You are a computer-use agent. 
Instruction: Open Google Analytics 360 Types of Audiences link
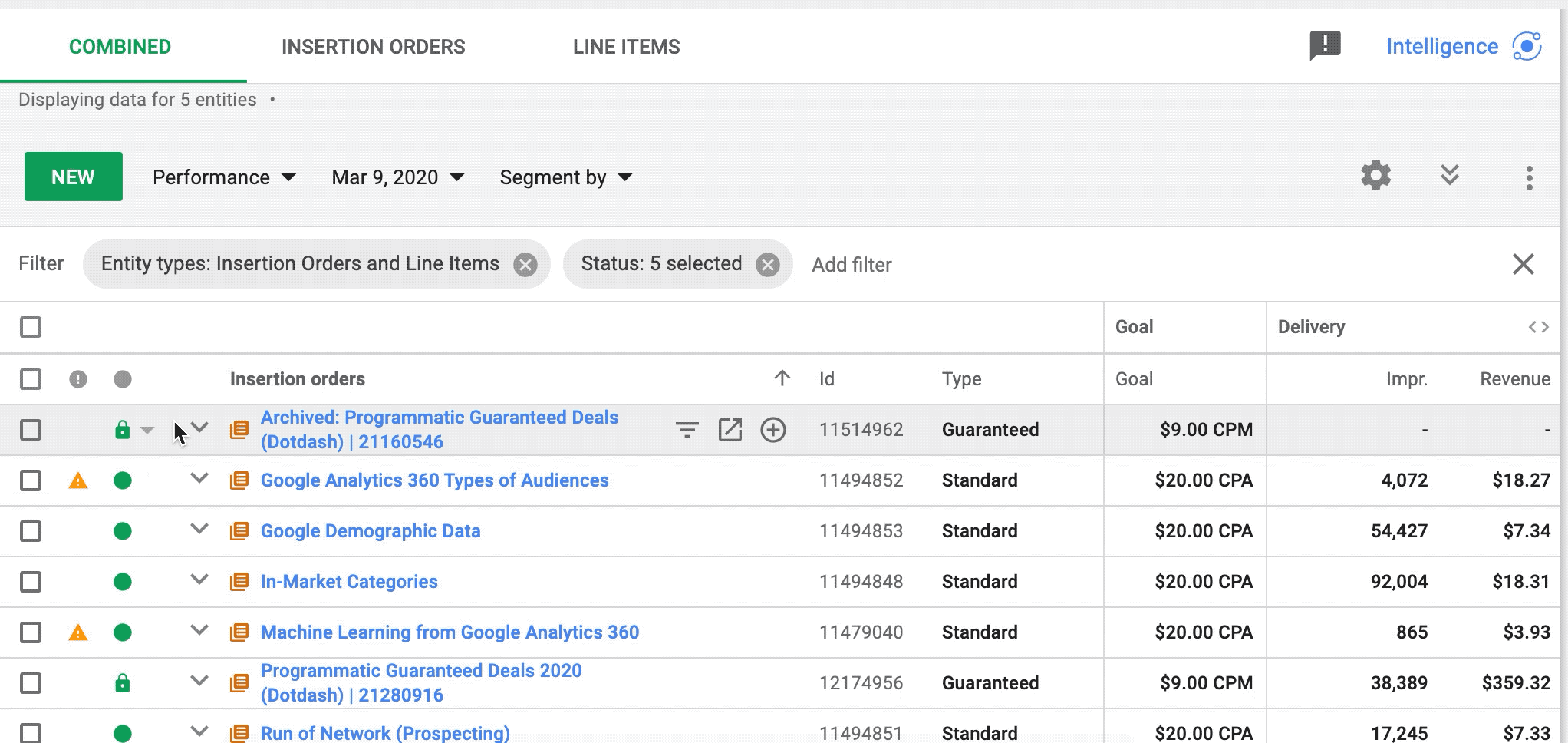(x=434, y=480)
